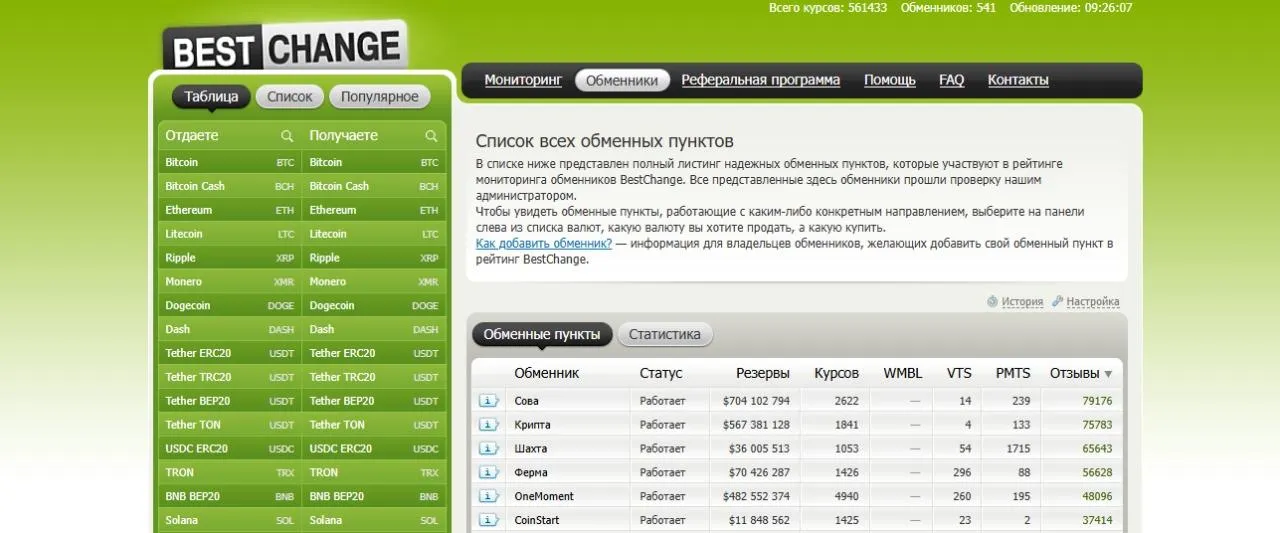Open info icon for Ферма exchanger

coord(488,473)
